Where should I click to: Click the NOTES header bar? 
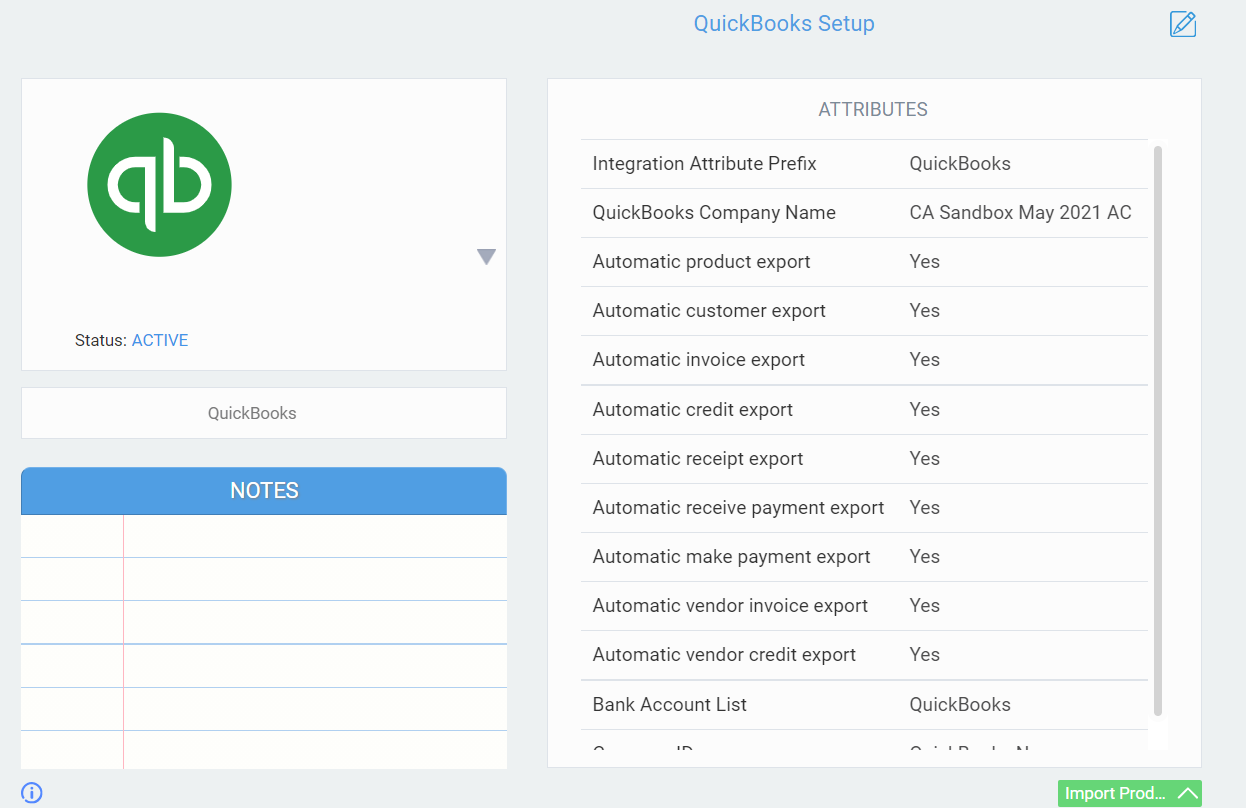point(264,491)
